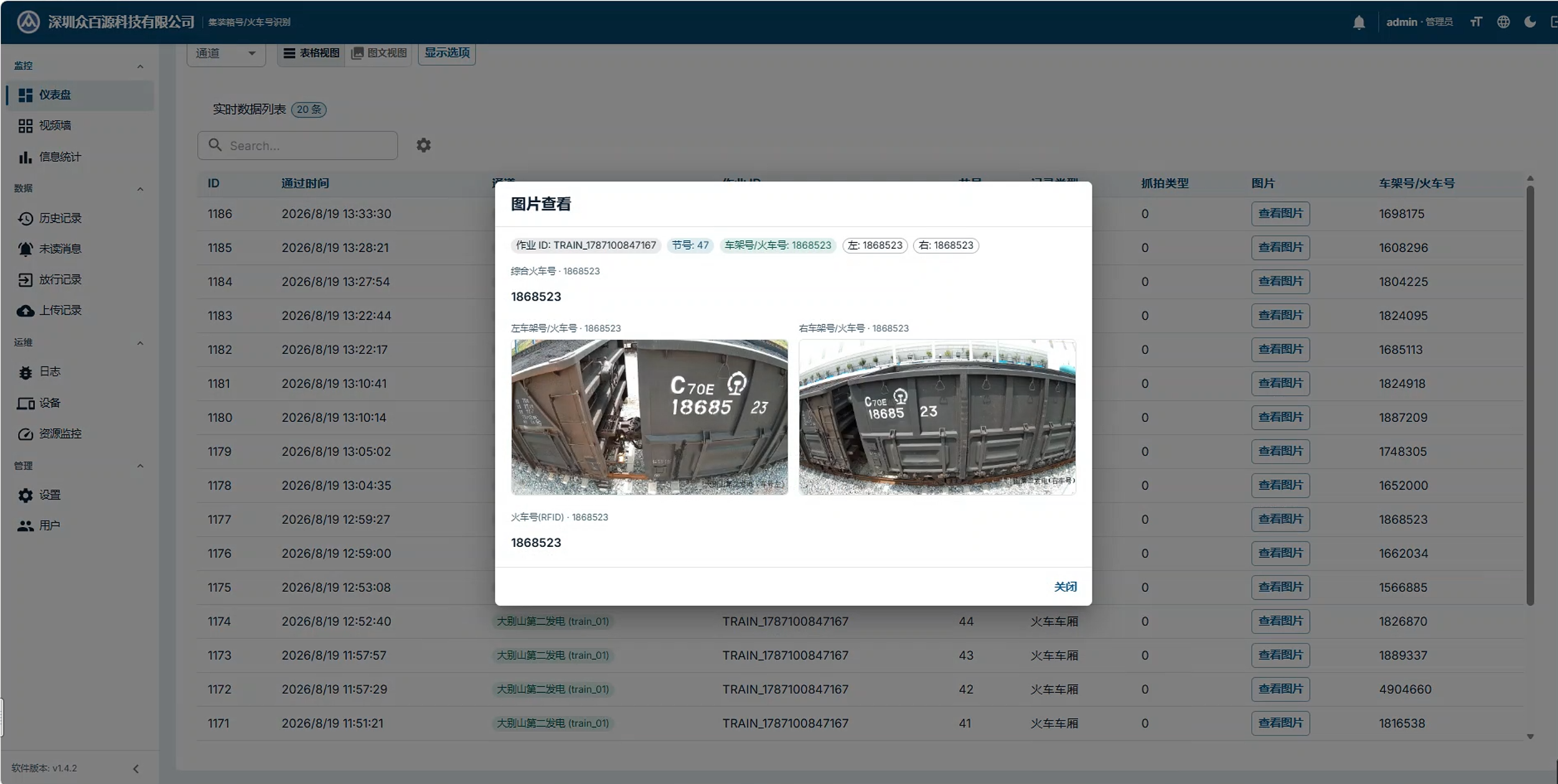Change font size with text-size icon
Screen dimensions: 1558x784
pyautogui.click(x=1476, y=22)
